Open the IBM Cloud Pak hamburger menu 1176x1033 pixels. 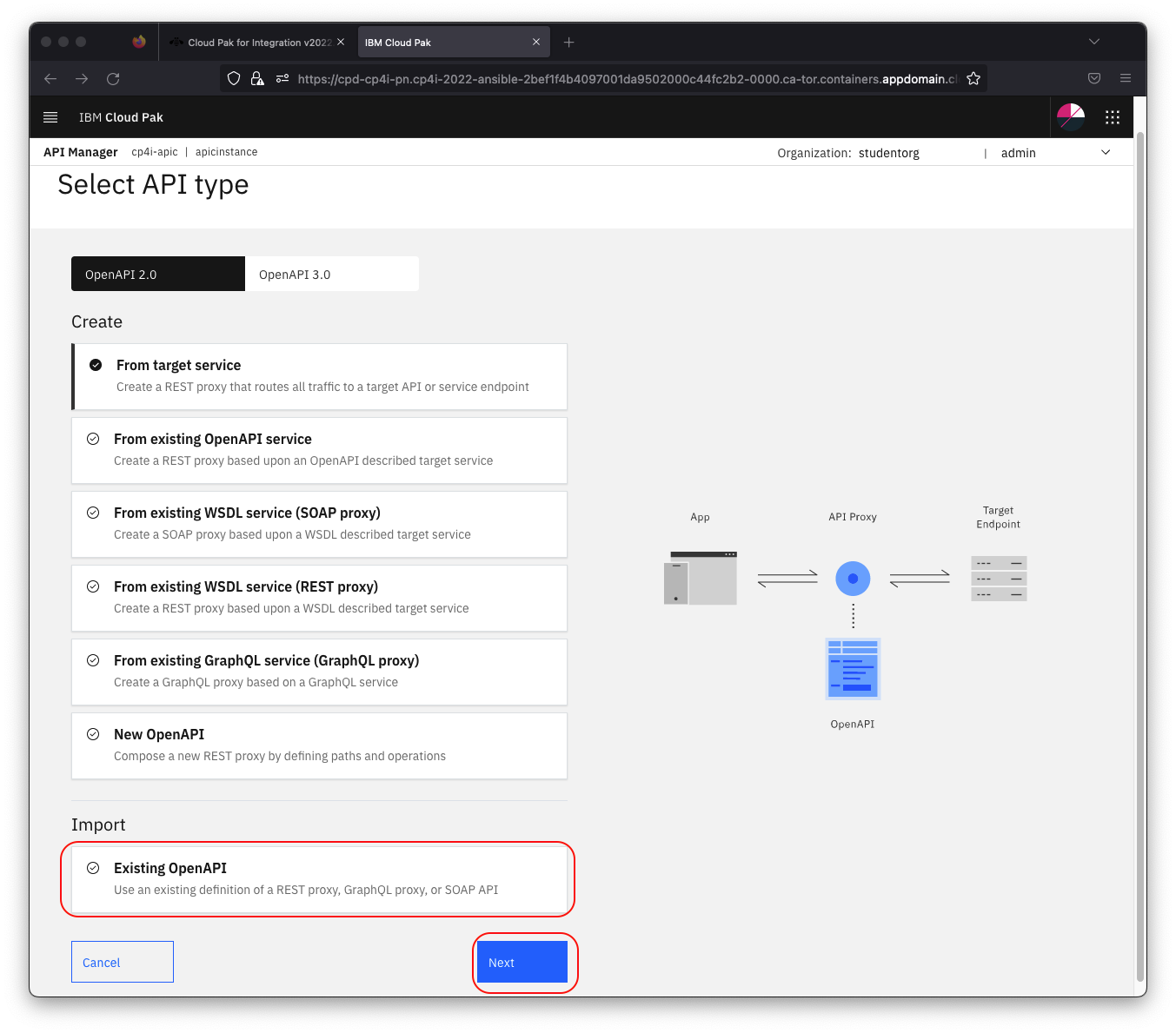[x=50, y=117]
